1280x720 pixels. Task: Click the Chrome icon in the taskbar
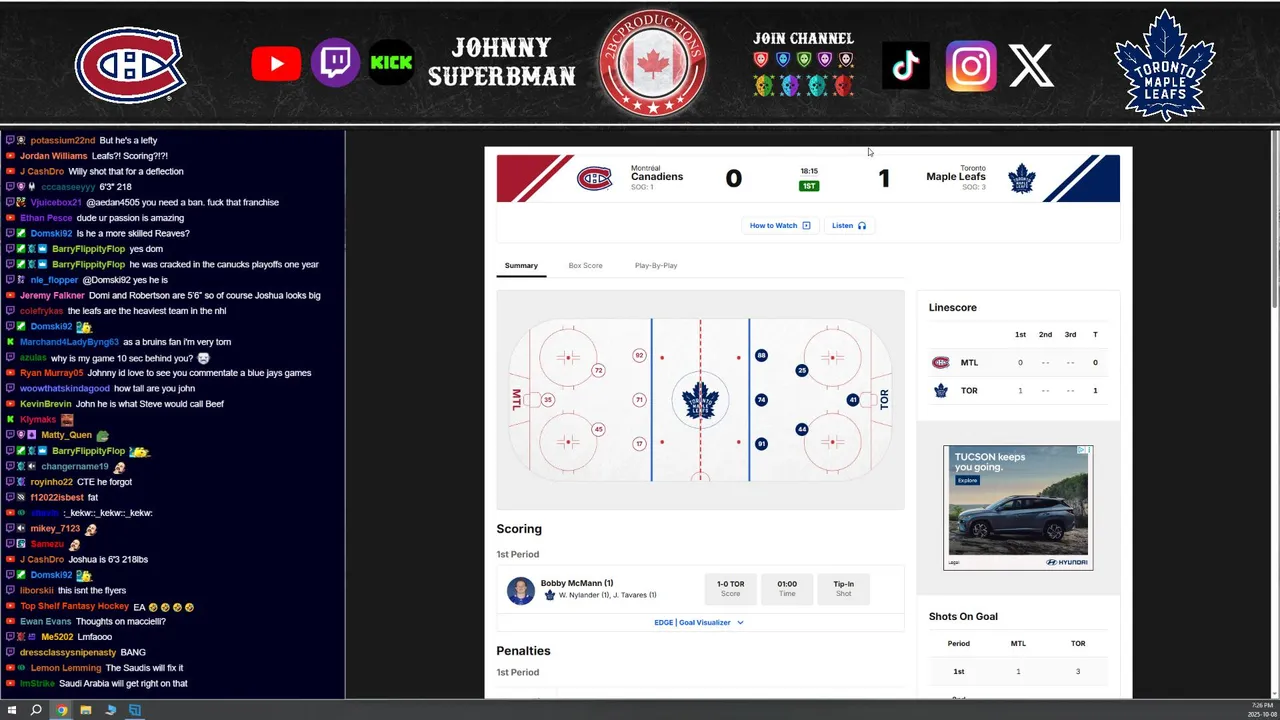[x=61, y=710]
